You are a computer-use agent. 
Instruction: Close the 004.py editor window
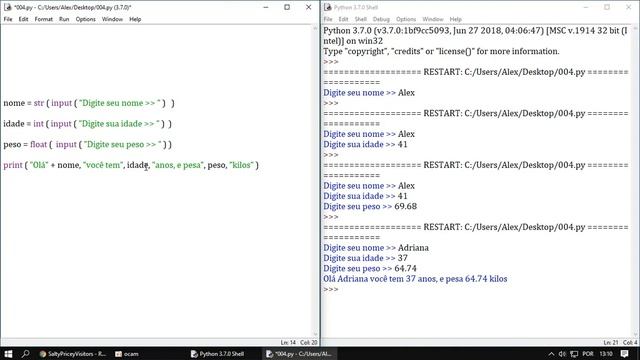tap(309, 7)
